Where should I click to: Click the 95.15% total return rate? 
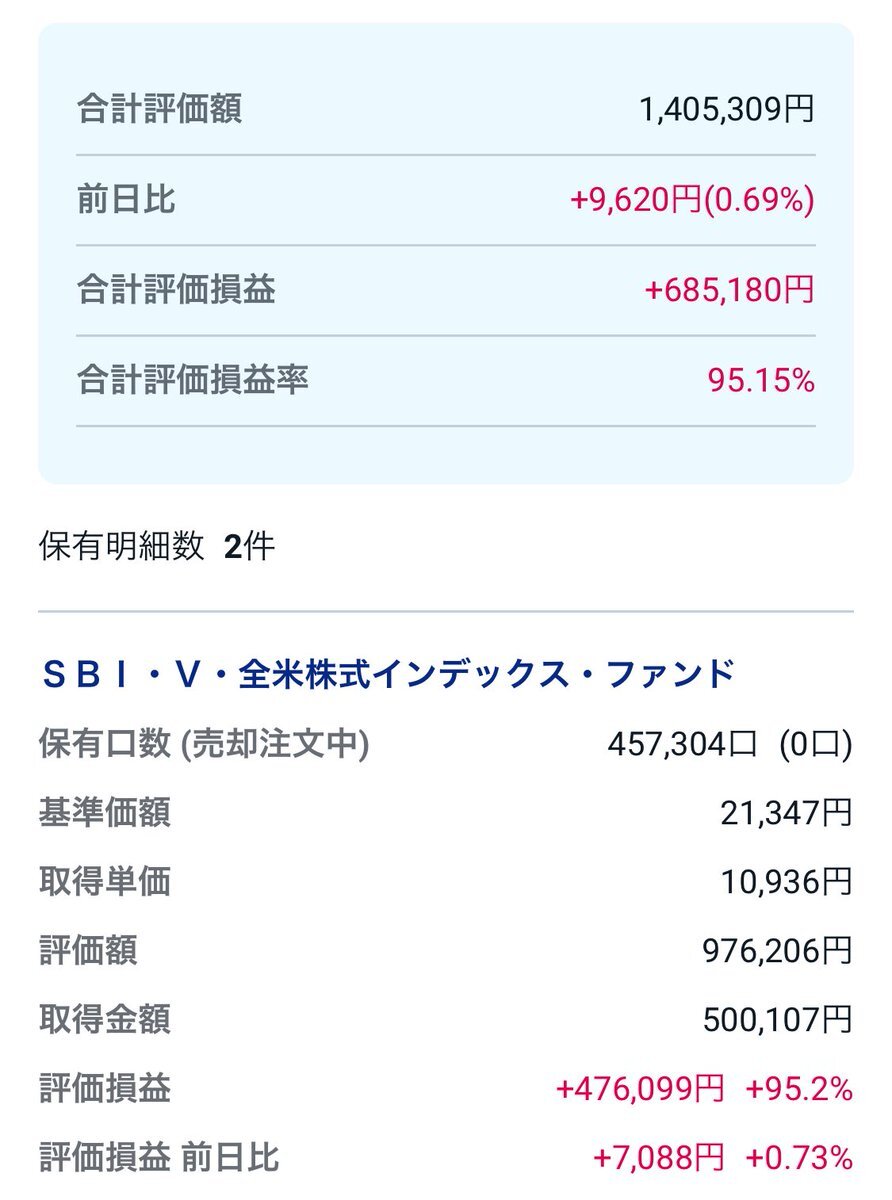pos(762,380)
